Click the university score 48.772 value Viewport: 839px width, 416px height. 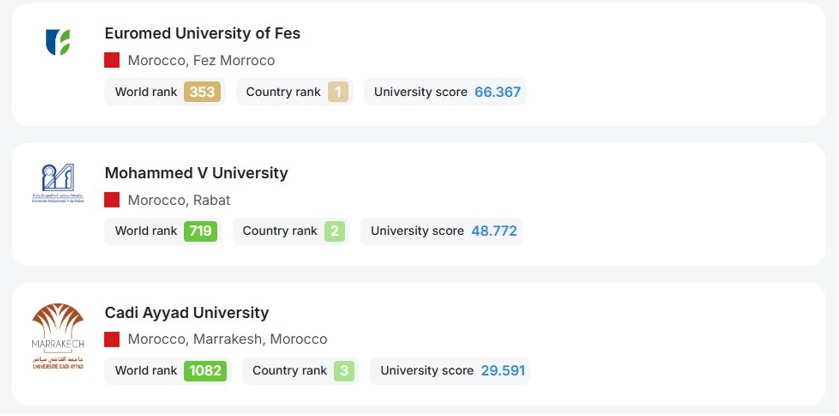click(x=494, y=231)
